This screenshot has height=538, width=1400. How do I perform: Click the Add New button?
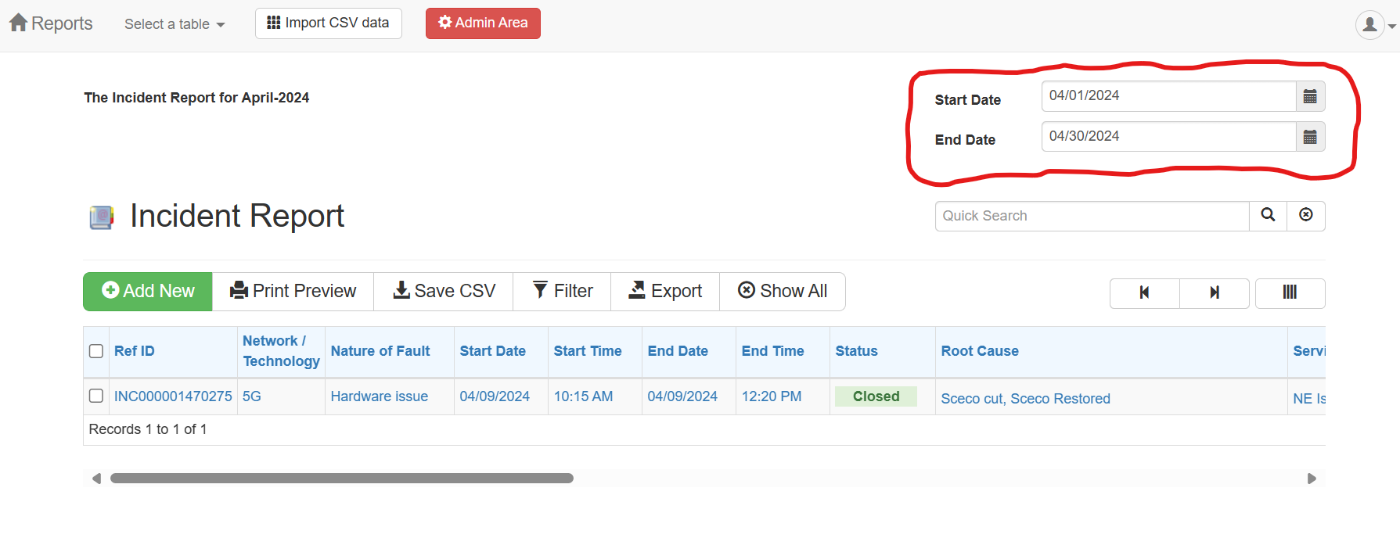pos(148,291)
